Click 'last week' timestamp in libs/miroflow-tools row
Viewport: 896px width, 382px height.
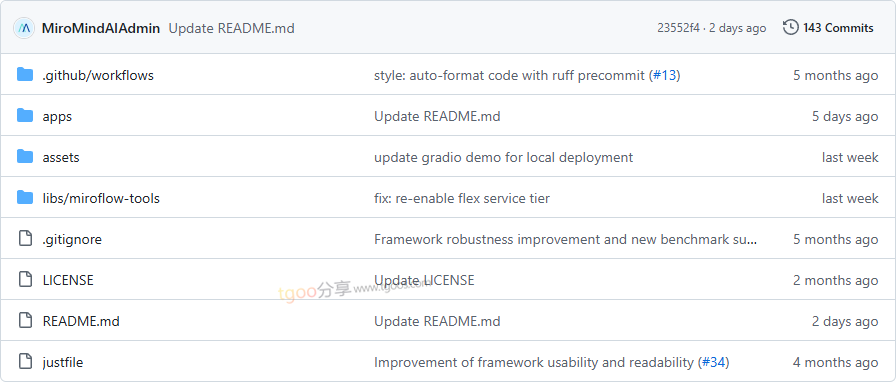(x=850, y=198)
